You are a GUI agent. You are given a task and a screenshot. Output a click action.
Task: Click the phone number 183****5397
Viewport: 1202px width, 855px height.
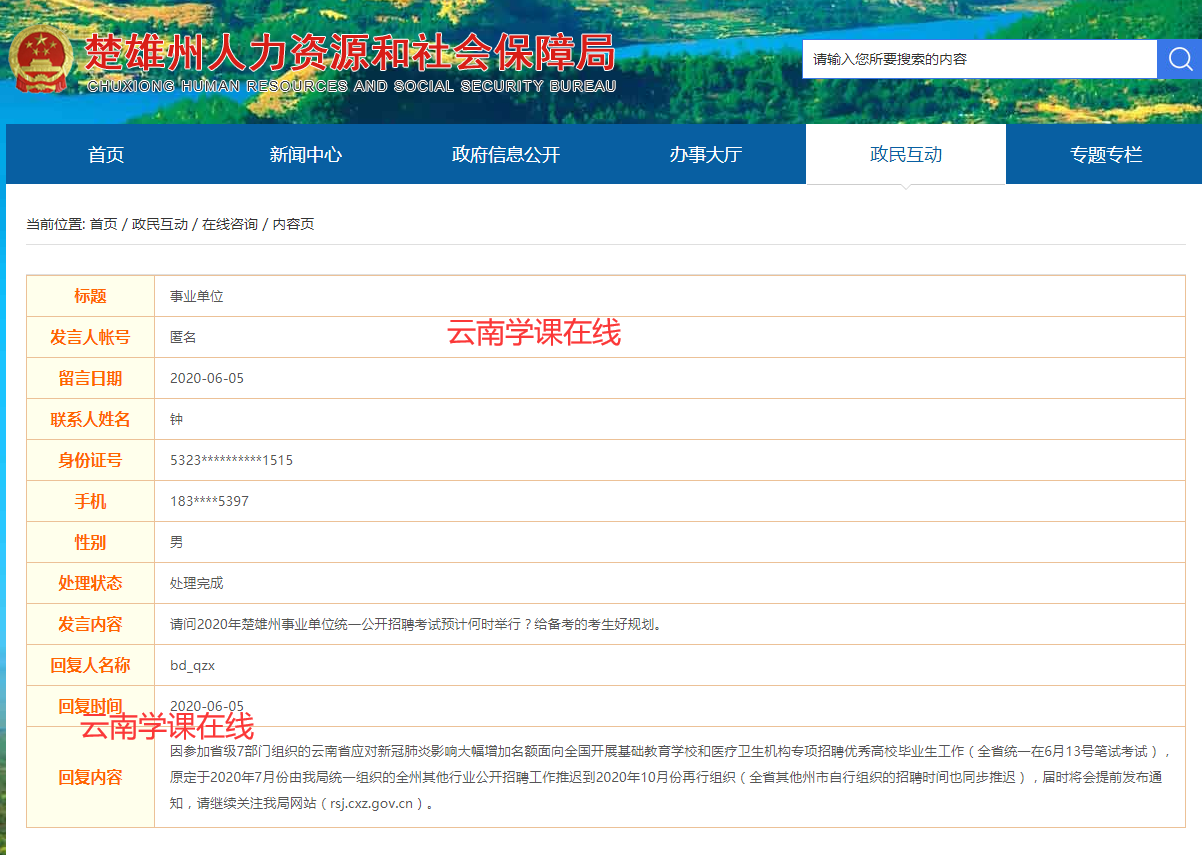(x=209, y=501)
